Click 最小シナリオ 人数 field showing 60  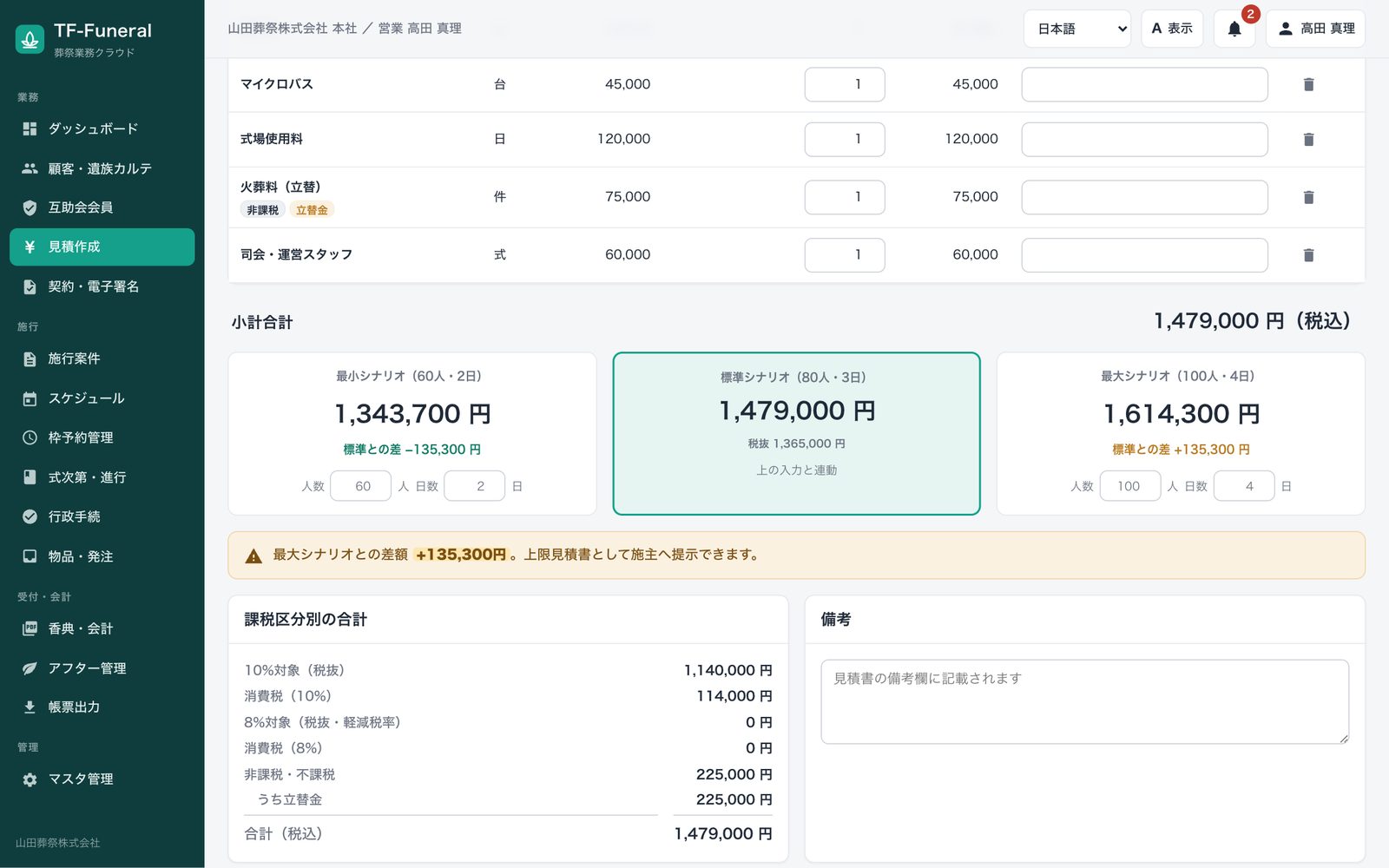coord(360,486)
